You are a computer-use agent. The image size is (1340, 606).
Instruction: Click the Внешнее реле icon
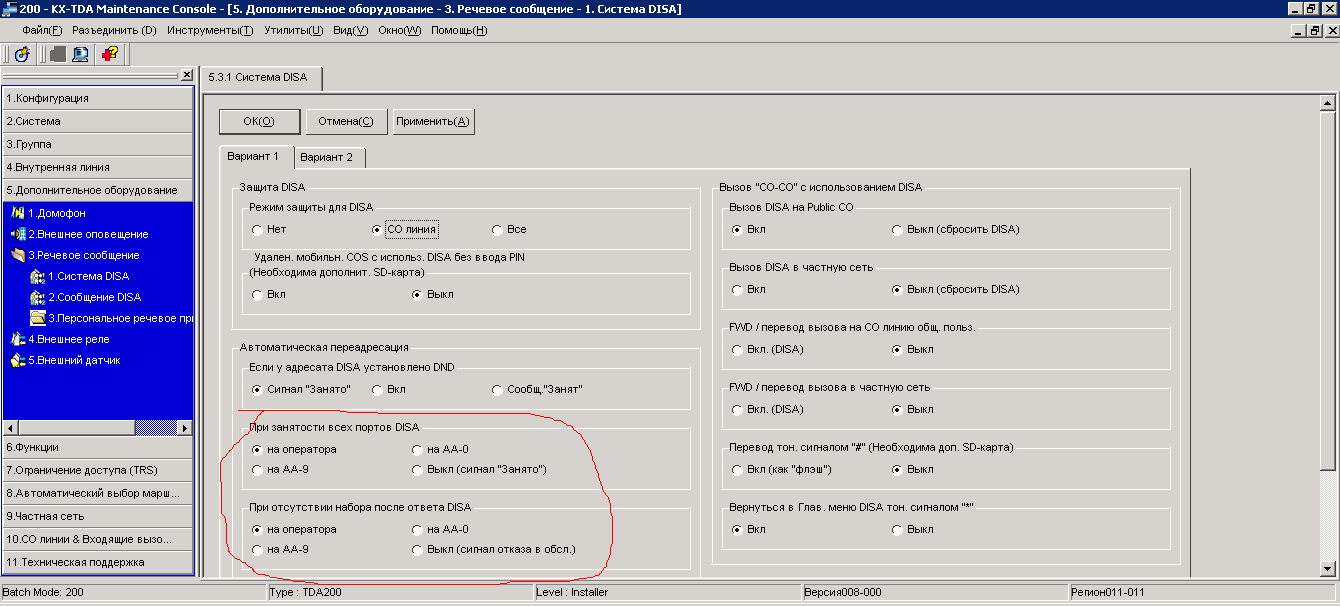coord(18,339)
